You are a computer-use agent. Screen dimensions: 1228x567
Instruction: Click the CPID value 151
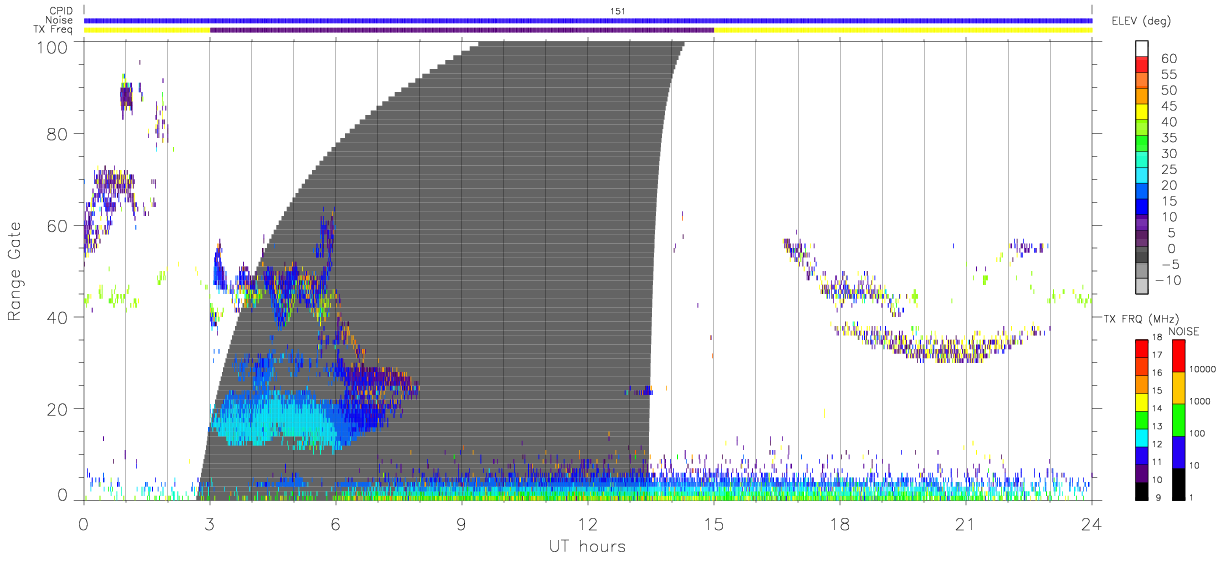pyautogui.click(x=617, y=11)
